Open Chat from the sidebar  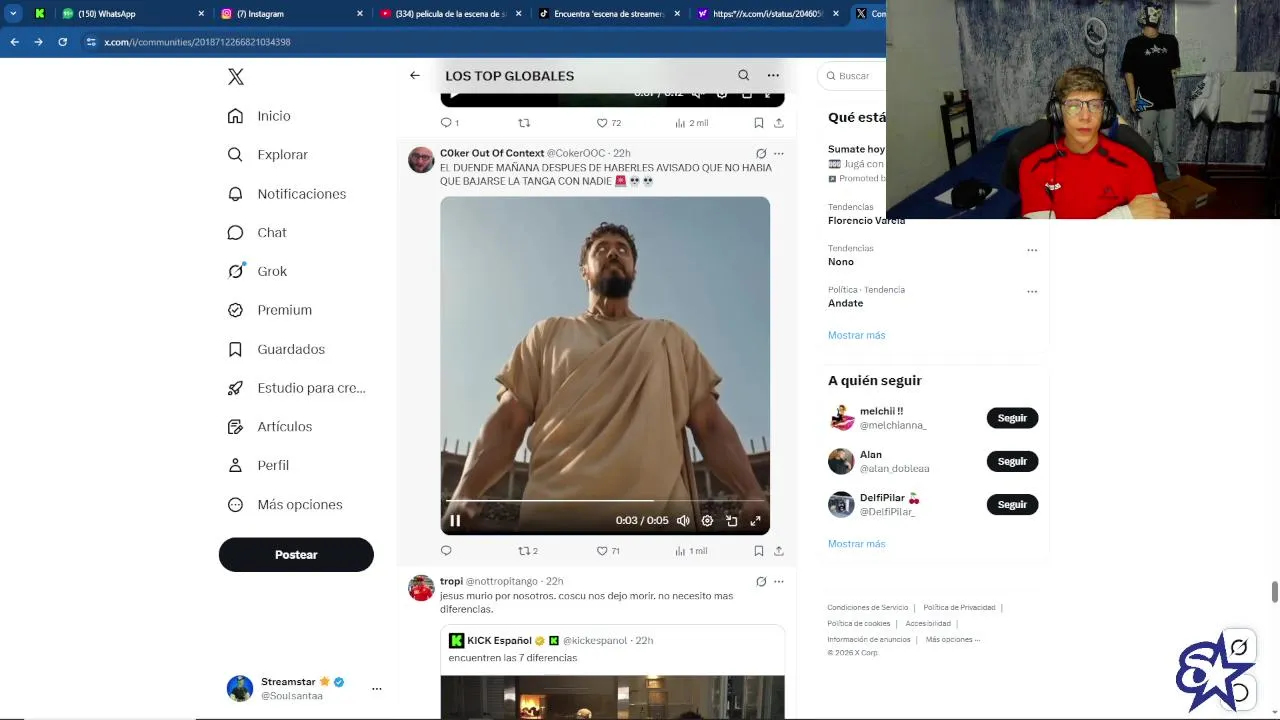[x=257, y=232]
